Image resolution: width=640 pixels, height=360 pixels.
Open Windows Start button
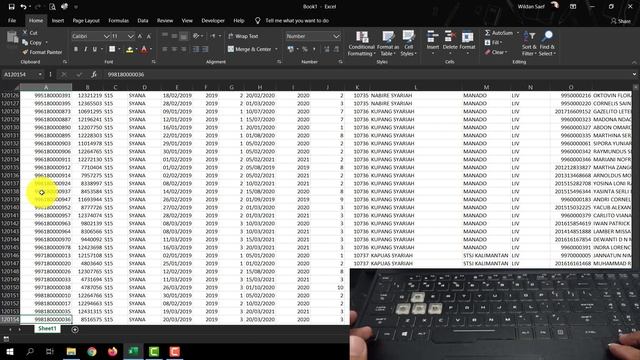coord(9,351)
